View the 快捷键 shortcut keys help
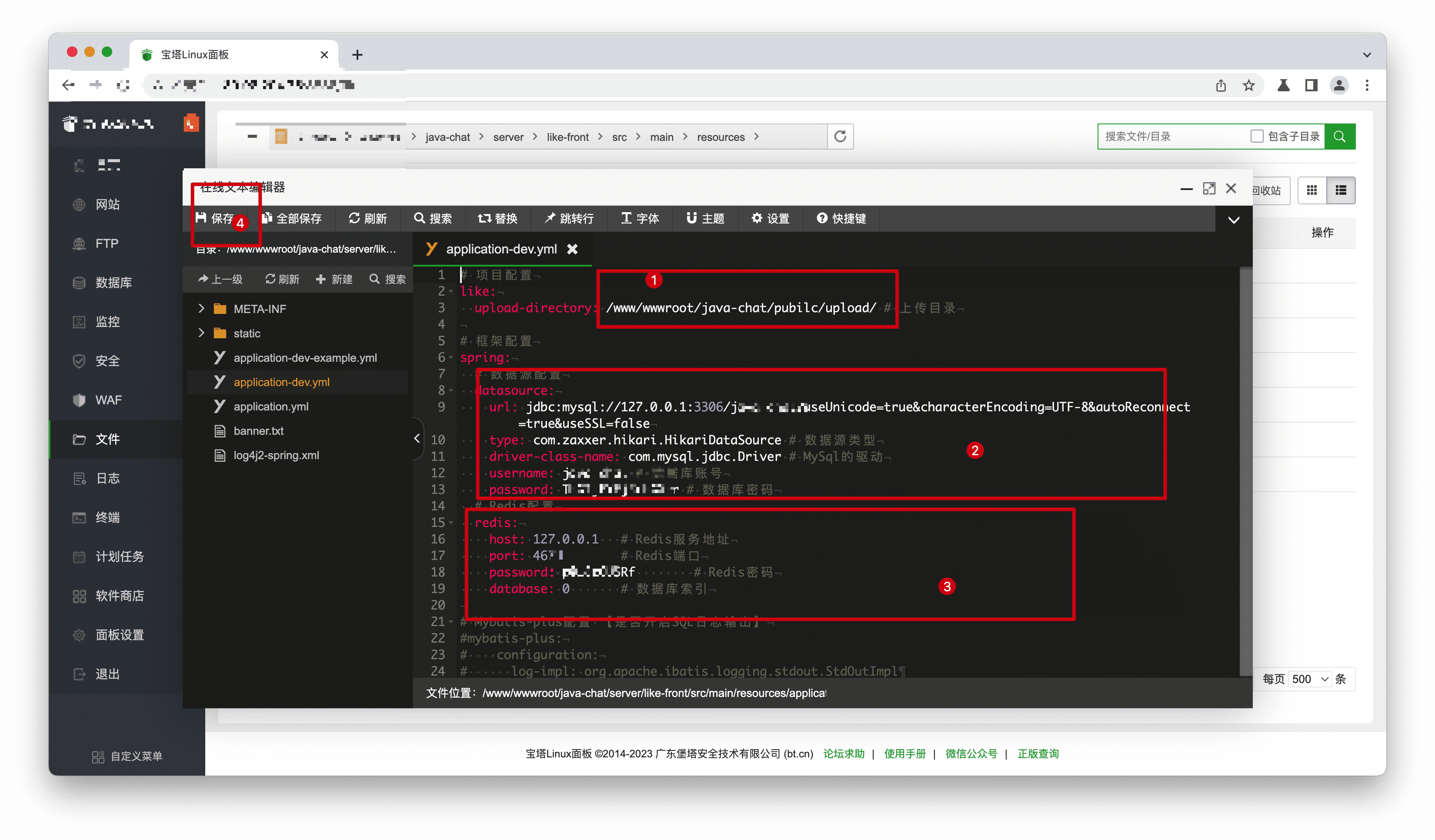The width and height of the screenshot is (1435, 840). pyautogui.click(x=841, y=219)
